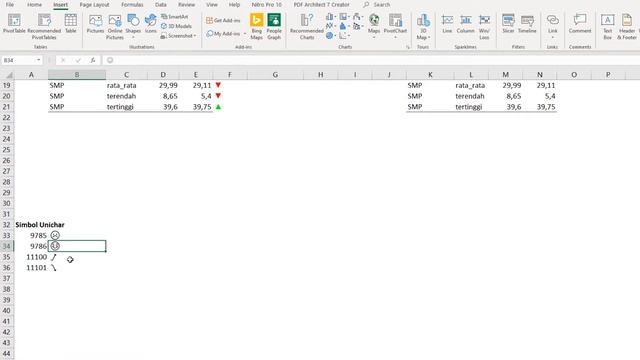This screenshot has width=640, height=360.
Task: Insert a SmartArt graphic
Action: click(x=175, y=17)
